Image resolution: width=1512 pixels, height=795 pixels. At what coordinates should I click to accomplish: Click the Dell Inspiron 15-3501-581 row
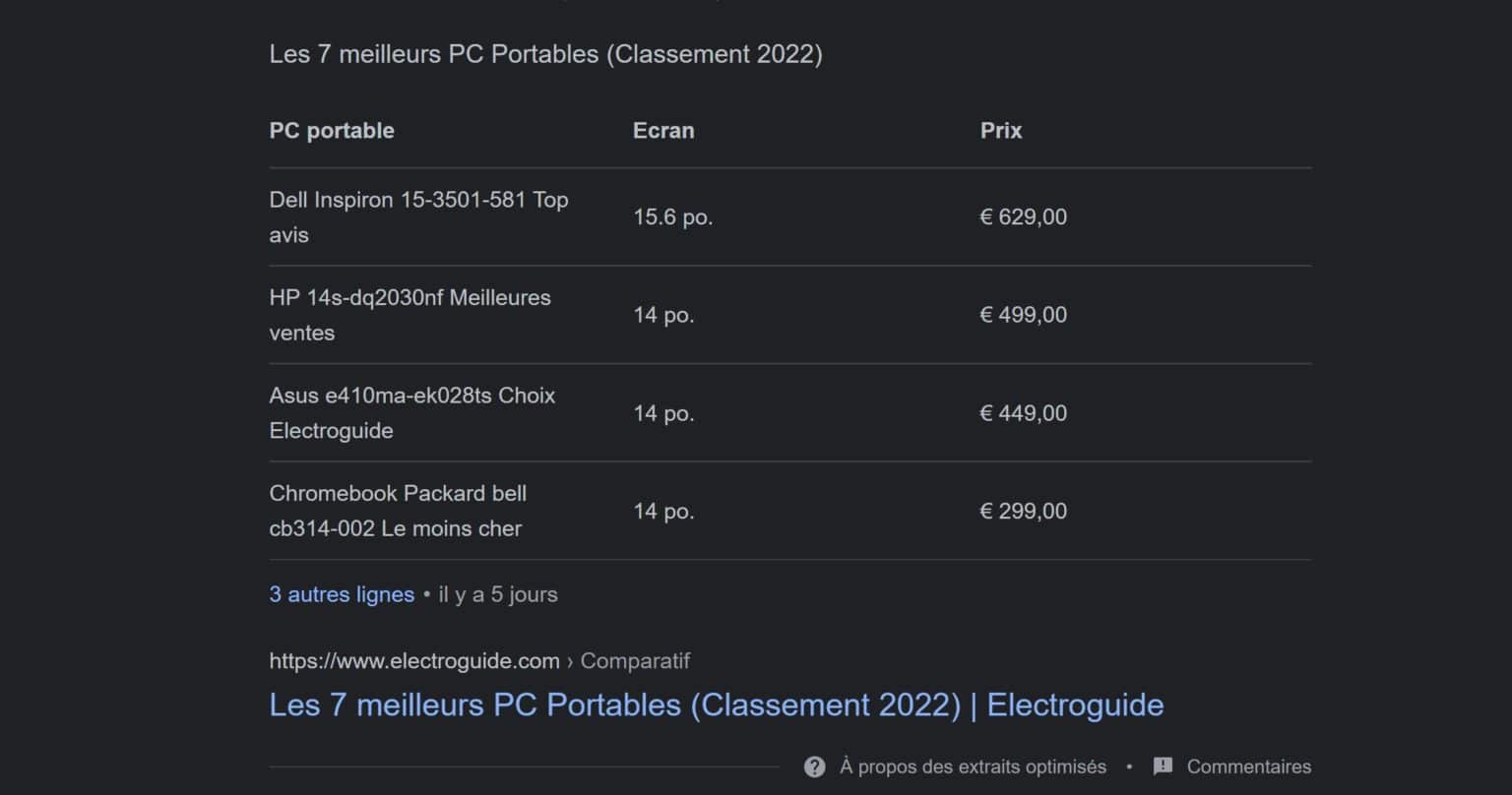789,216
